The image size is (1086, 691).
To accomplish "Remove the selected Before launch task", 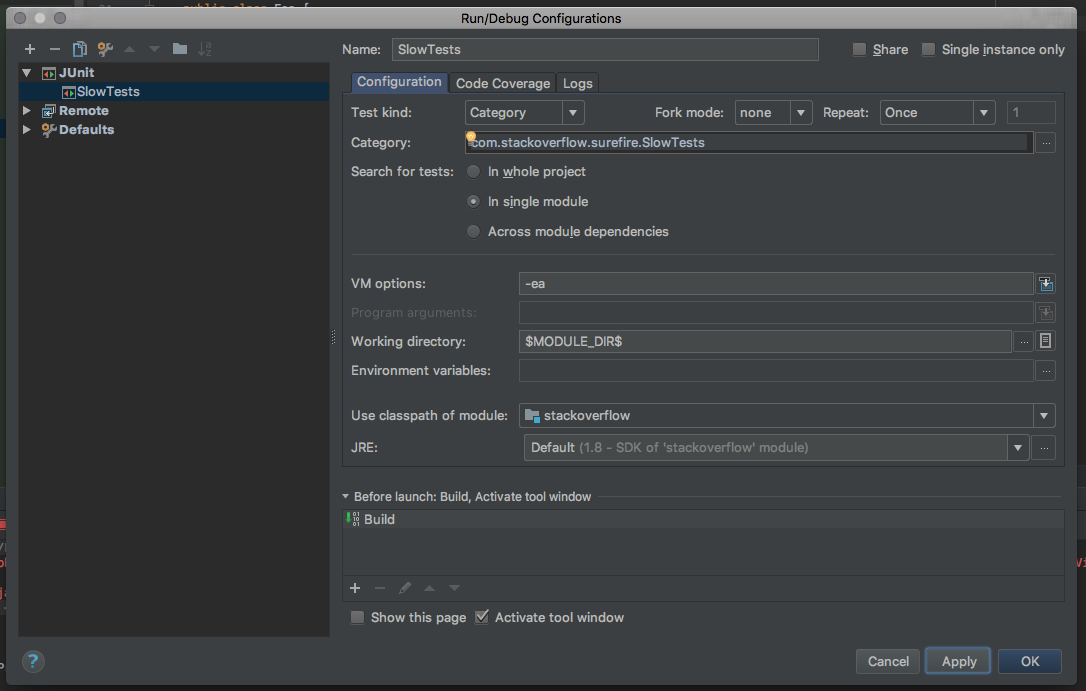I will pyautogui.click(x=380, y=588).
